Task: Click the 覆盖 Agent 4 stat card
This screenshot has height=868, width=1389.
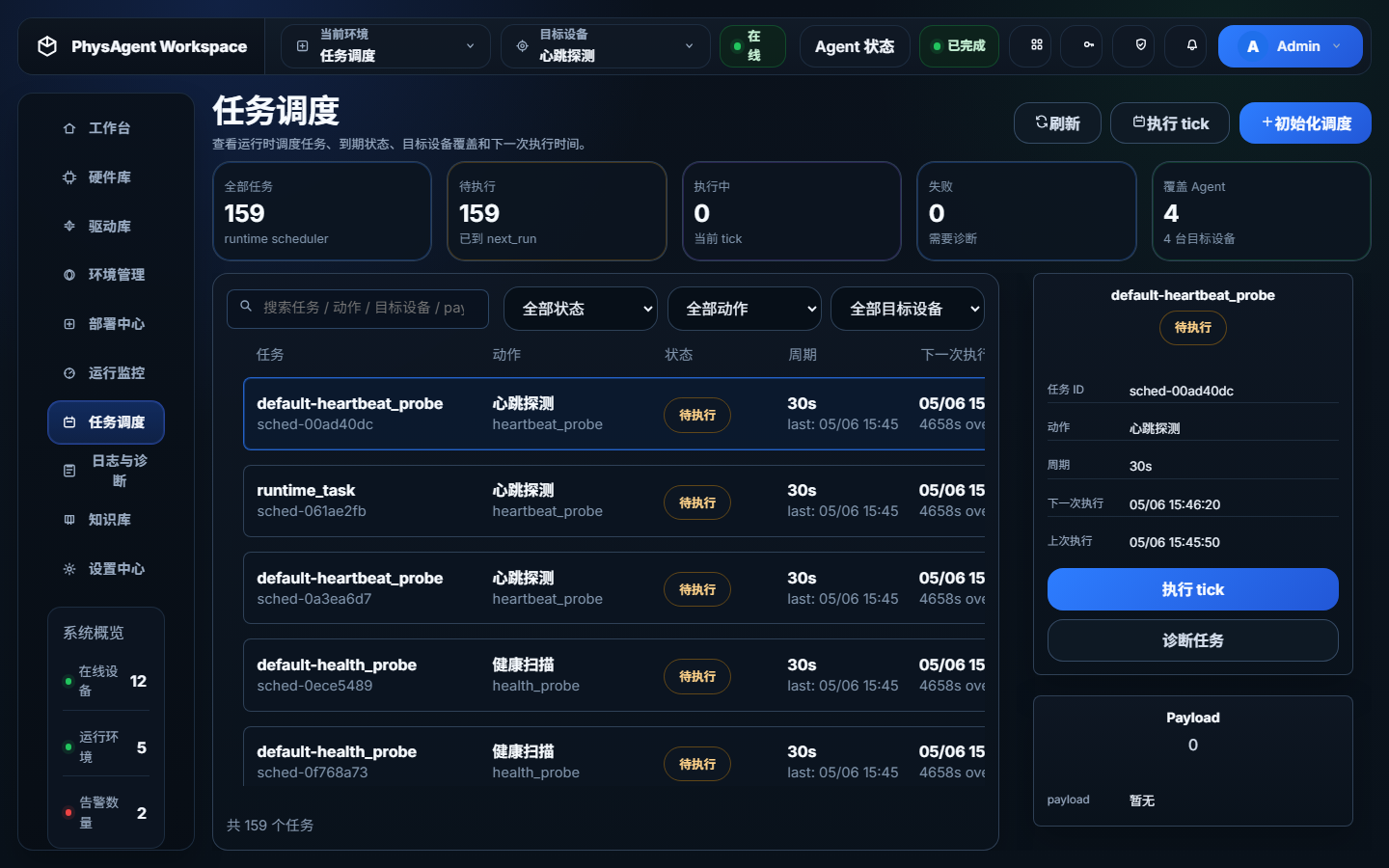Action: point(1262,211)
